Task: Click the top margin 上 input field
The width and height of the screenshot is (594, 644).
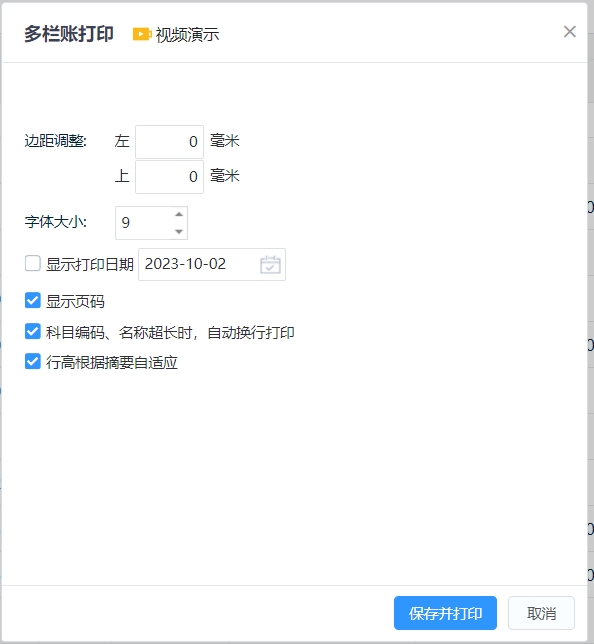Action: 170,177
